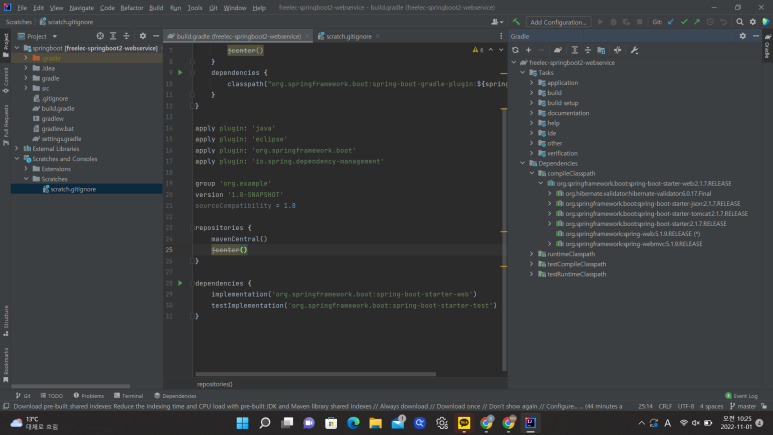Expand testCompileClasspath node
The width and height of the screenshot is (773, 435).
531,264
